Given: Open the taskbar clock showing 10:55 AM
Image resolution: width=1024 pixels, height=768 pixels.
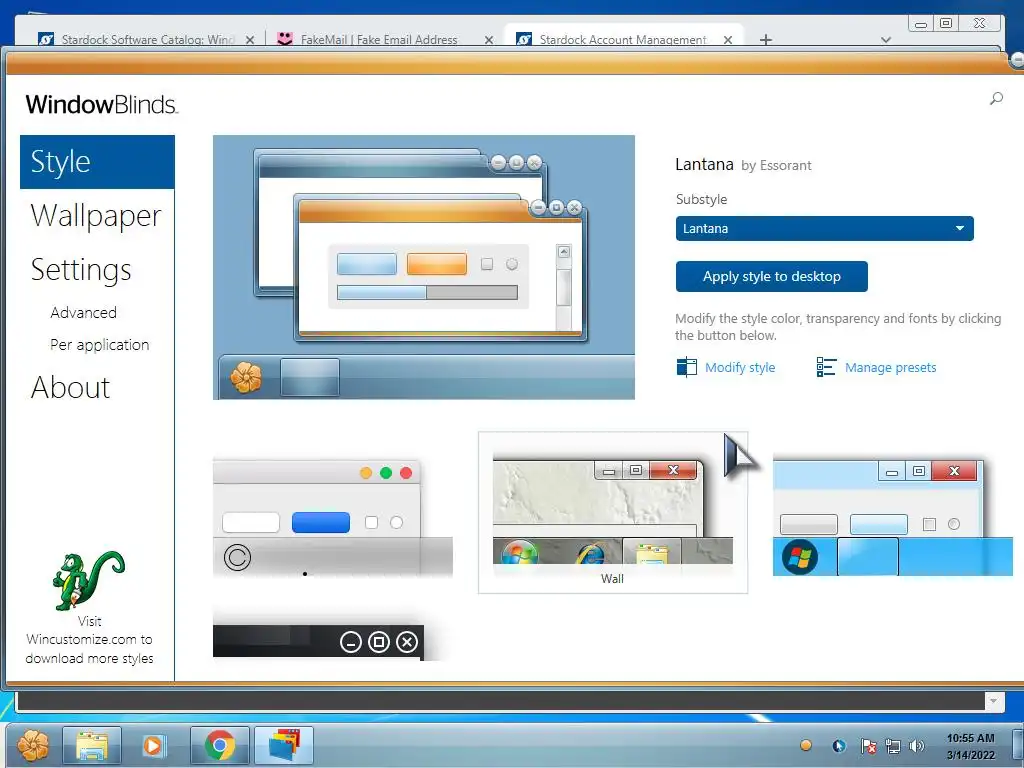Looking at the screenshot, I should tap(970, 746).
